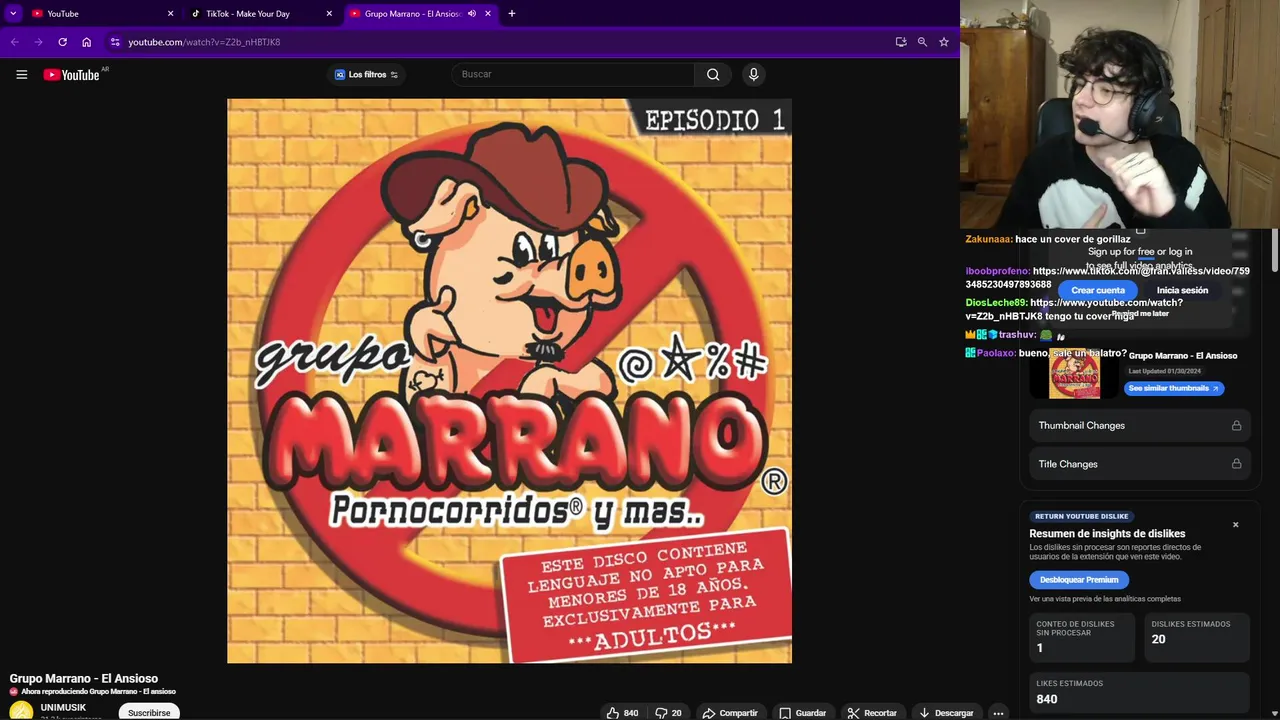Start voice search with microphone icon

click(754, 74)
